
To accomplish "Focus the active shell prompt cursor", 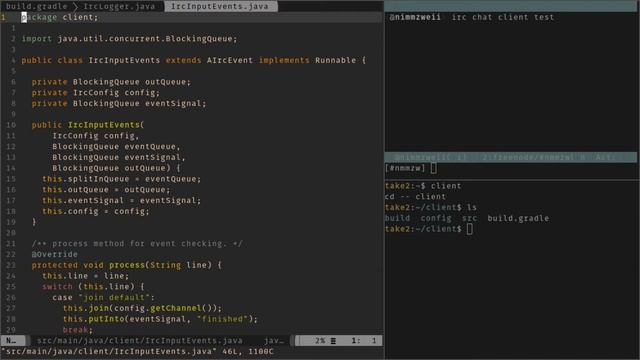I will (469, 229).
